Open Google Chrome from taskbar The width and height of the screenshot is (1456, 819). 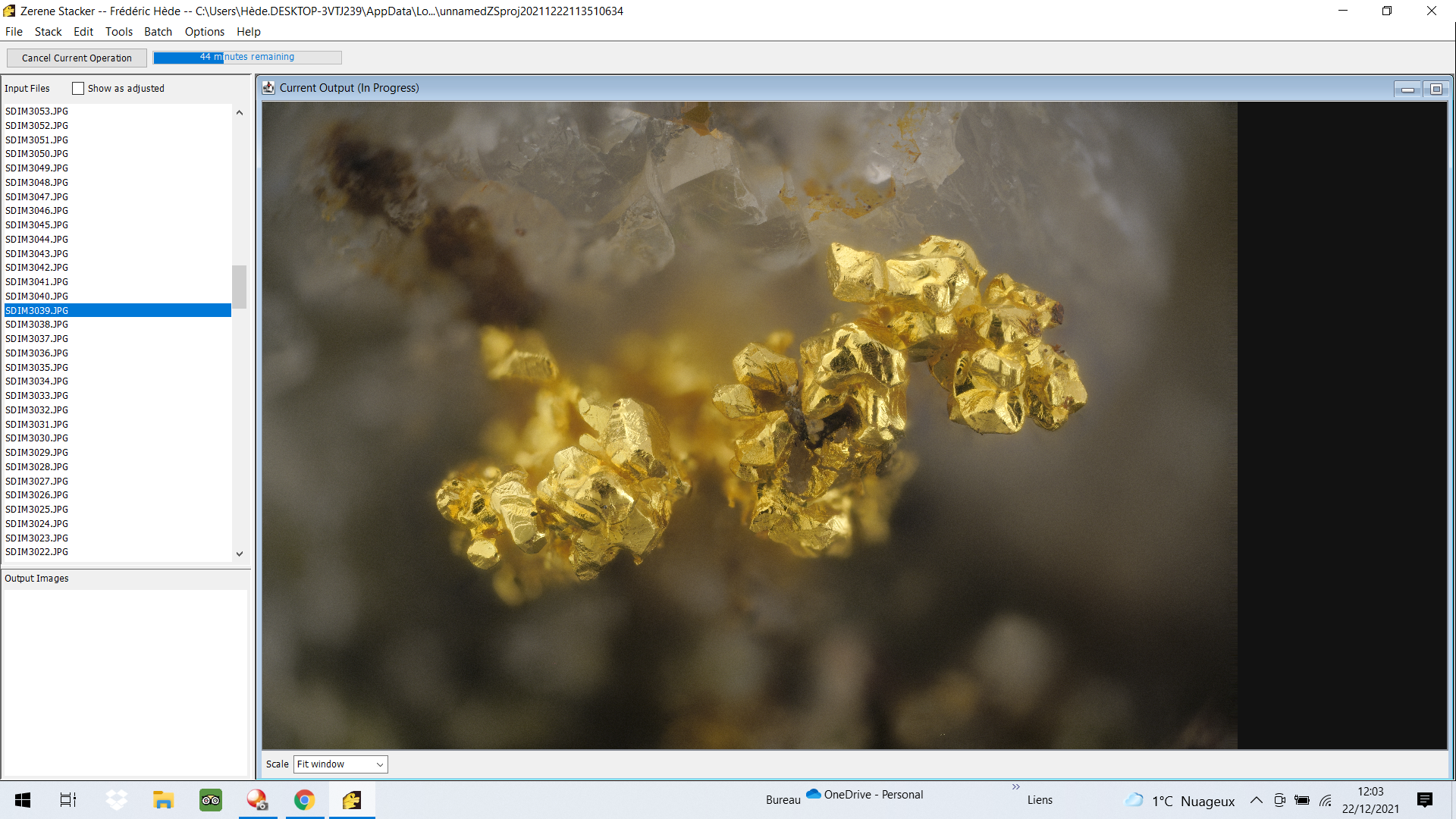(305, 800)
